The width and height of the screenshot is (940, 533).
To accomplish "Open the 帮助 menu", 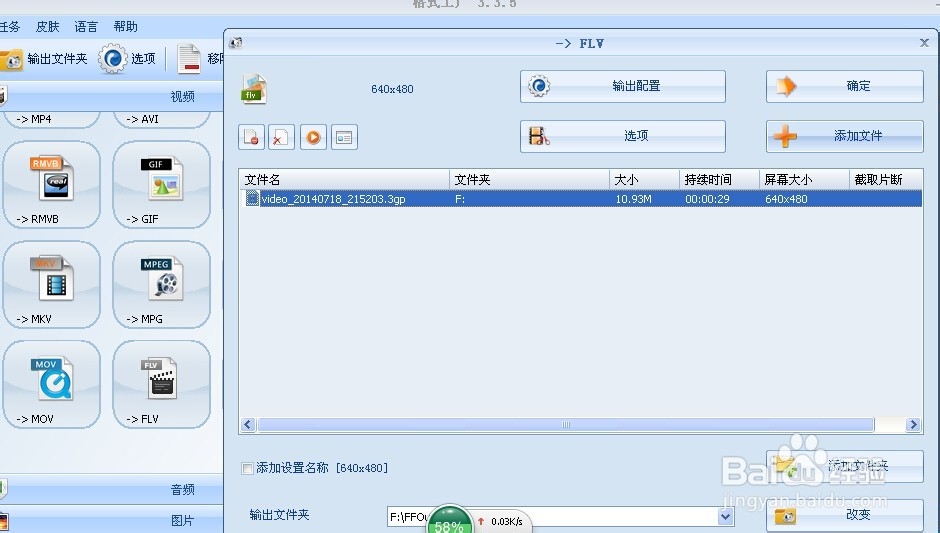I will pyautogui.click(x=125, y=26).
